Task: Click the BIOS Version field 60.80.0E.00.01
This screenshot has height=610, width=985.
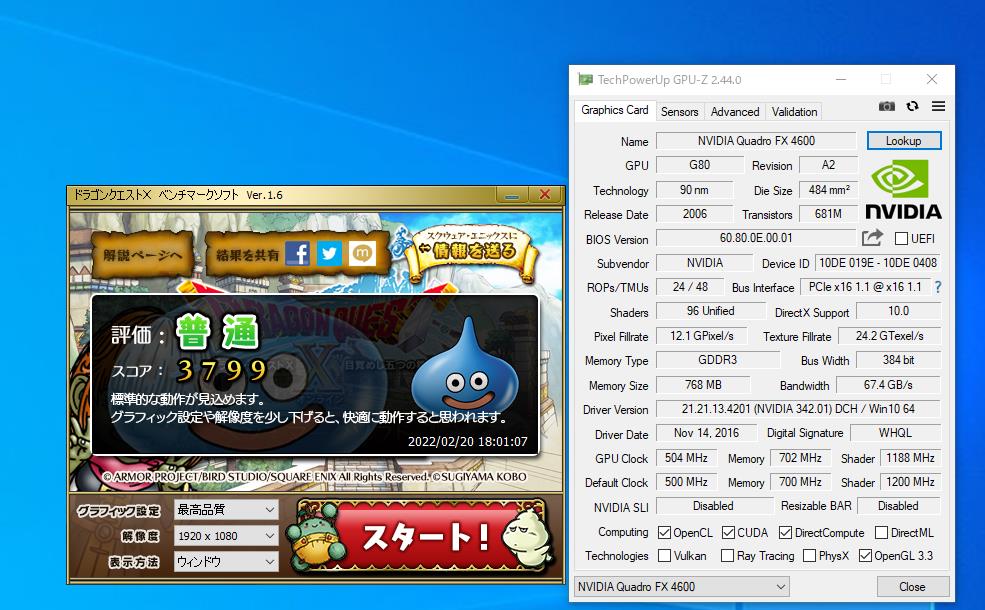Action: tap(756, 238)
